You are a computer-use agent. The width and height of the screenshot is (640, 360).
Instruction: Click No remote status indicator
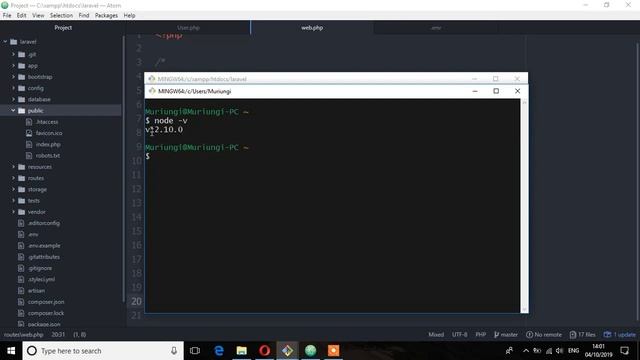pos(544,335)
